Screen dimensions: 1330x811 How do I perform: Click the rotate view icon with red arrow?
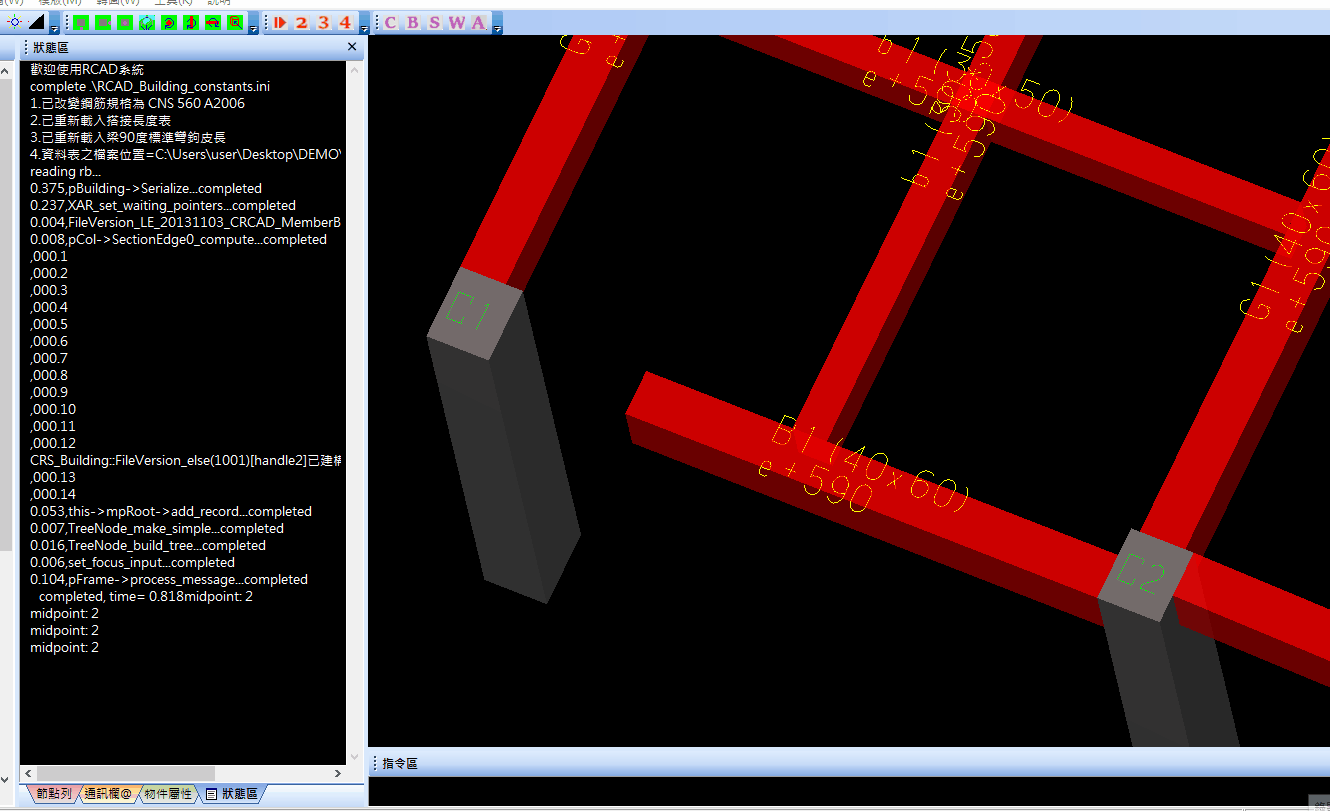[169, 22]
